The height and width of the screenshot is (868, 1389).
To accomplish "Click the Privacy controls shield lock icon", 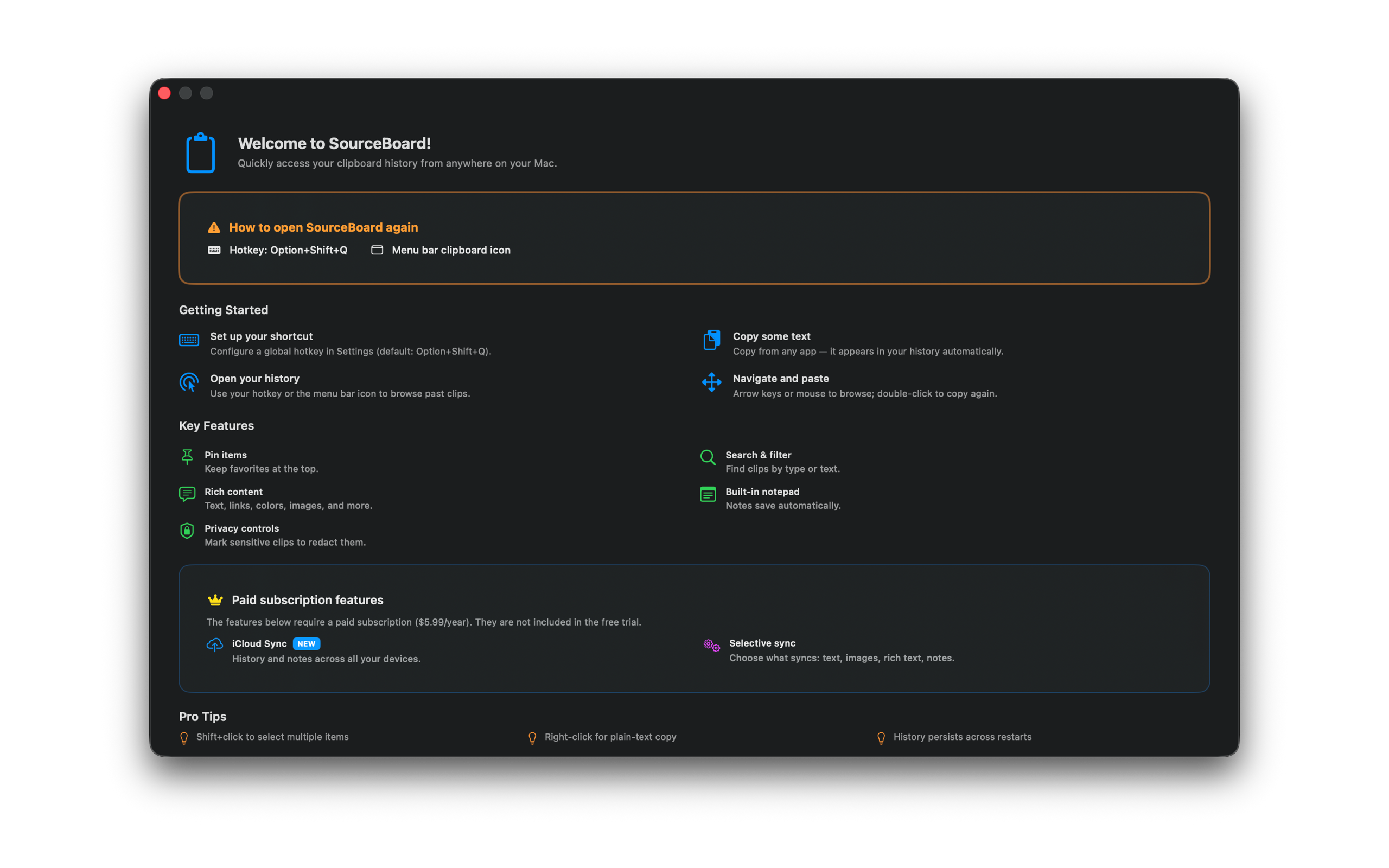I will pyautogui.click(x=187, y=531).
